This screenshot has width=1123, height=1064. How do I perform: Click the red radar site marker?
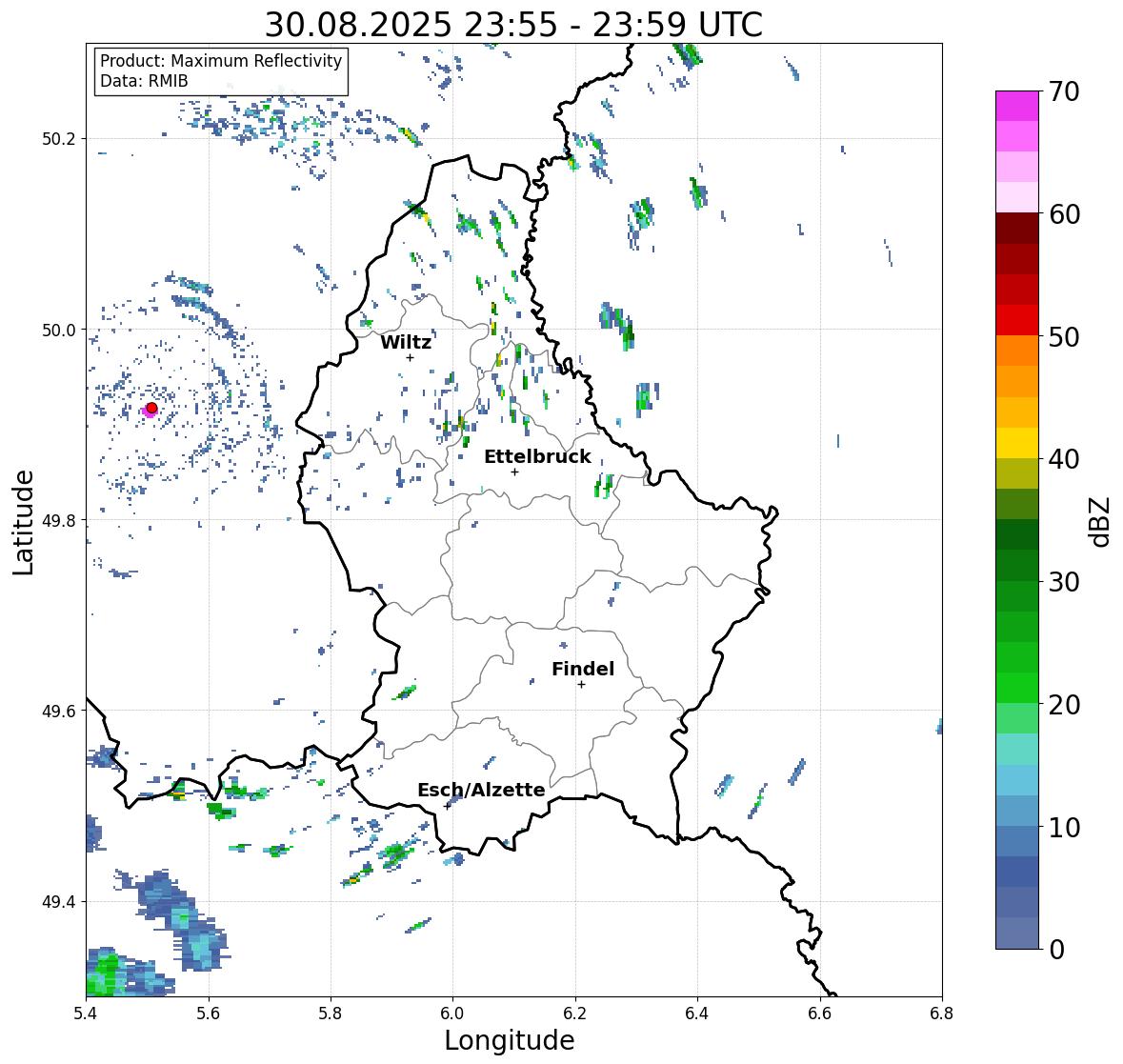[x=151, y=408]
